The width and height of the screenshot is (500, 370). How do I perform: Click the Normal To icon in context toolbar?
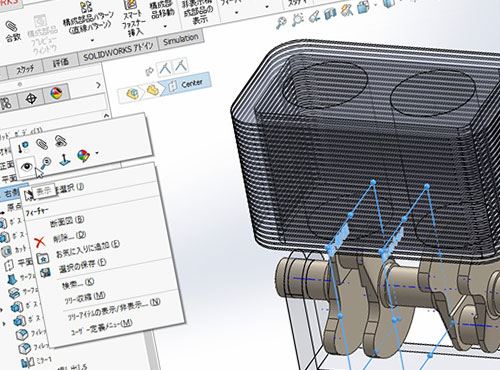point(64,160)
